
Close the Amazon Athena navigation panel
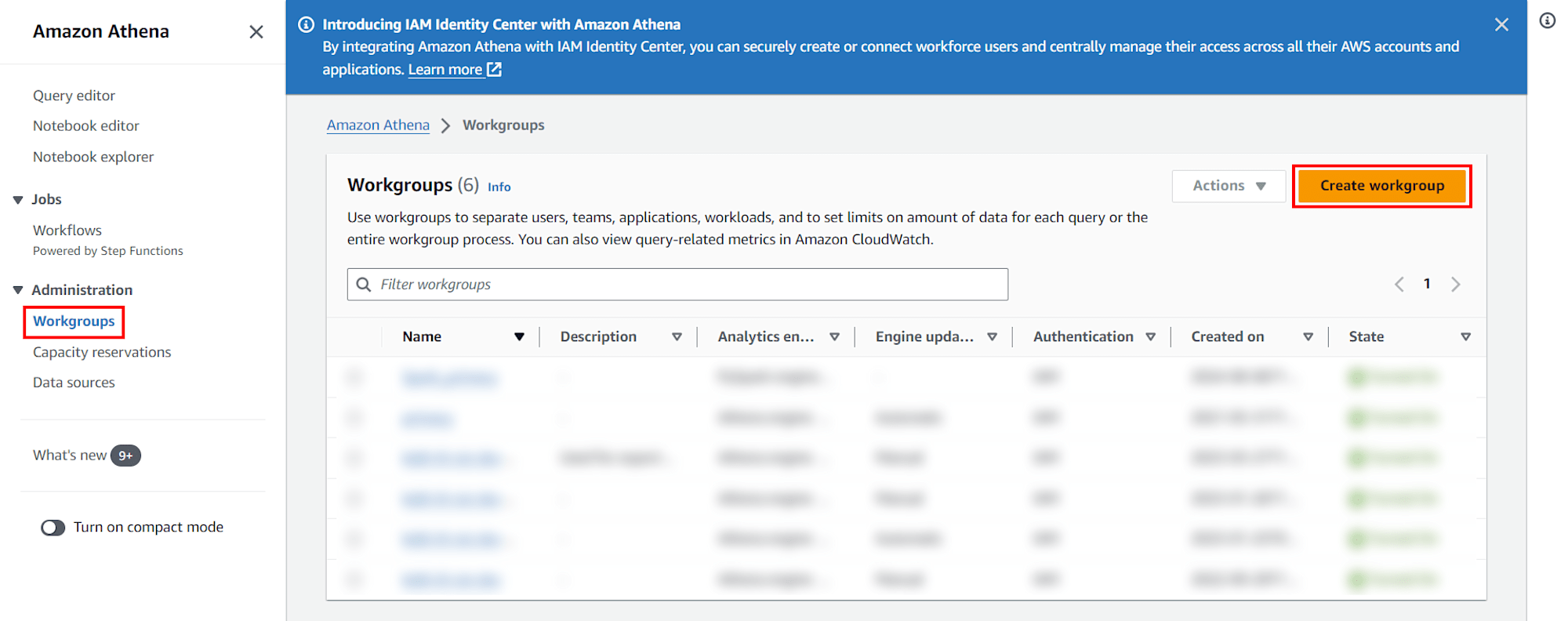pos(256,32)
